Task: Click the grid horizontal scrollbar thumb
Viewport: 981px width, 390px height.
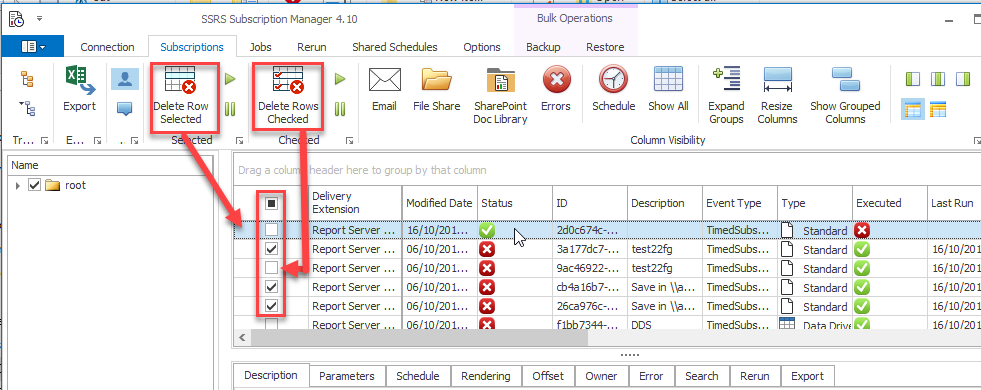Action: pos(420,339)
